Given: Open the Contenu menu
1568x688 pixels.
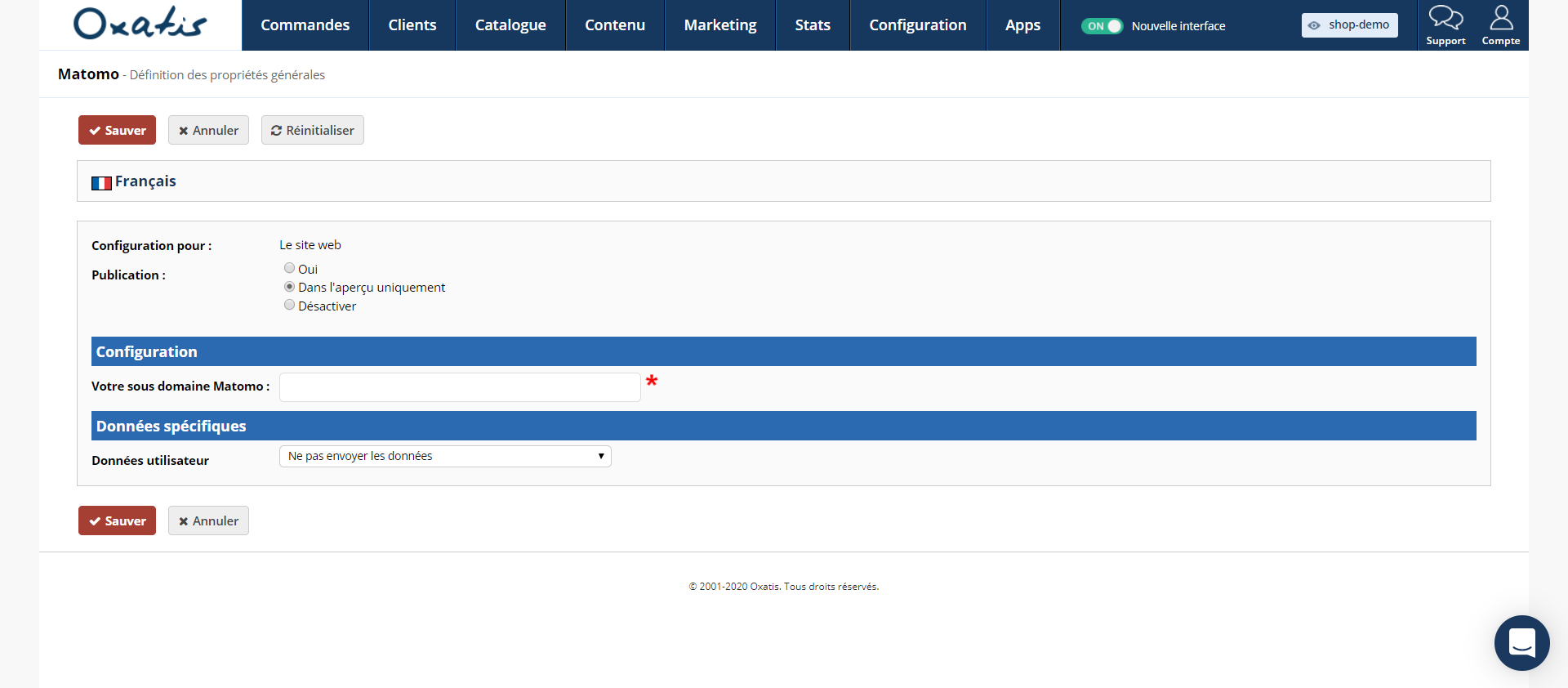Looking at the screenshot, I should point(615,25).
